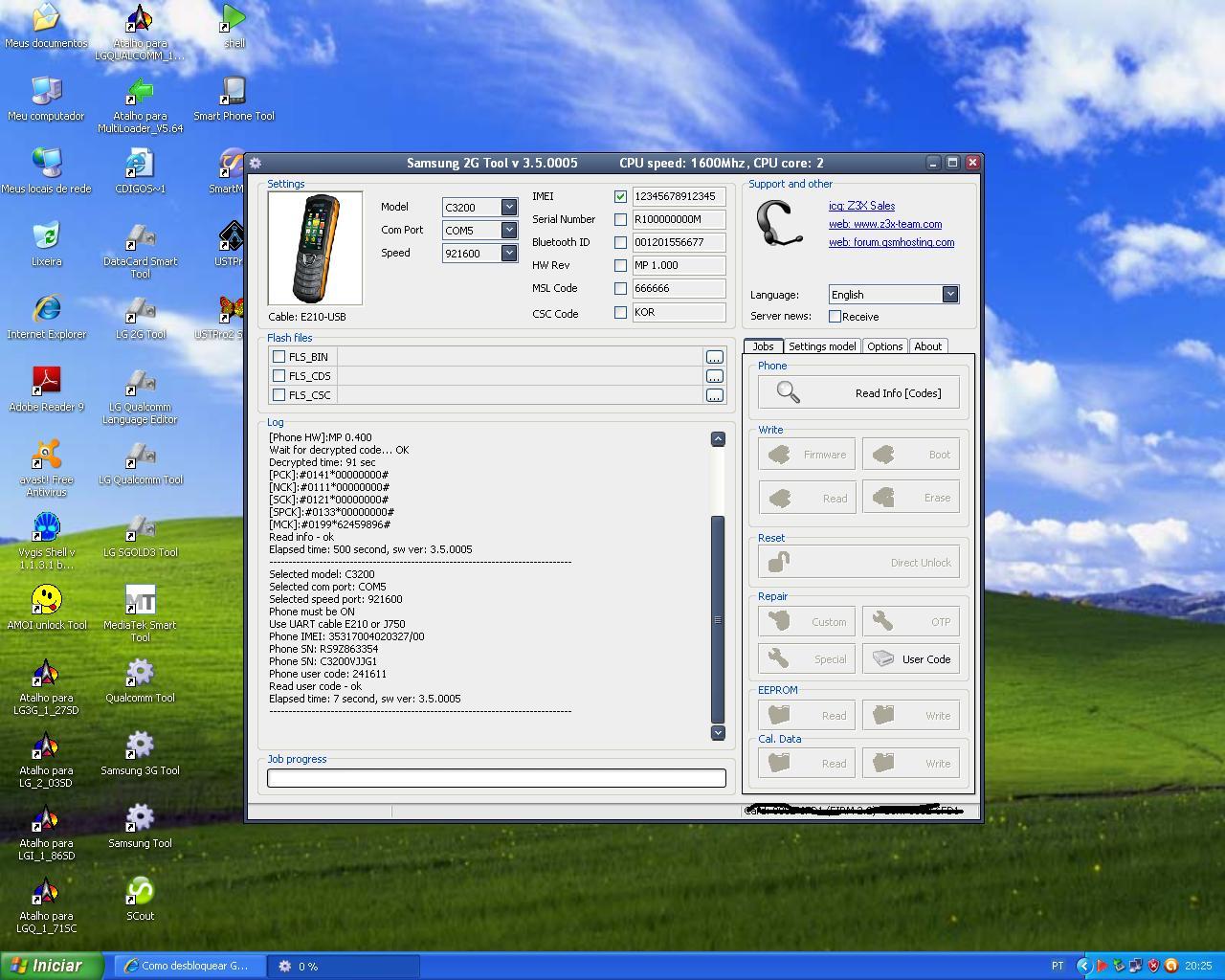Image resolution: width=1225 pixels, height=980 pixels.
Task: Click Samsung 2G Tool title bar gear icon
Action: [x=256, y=163]
